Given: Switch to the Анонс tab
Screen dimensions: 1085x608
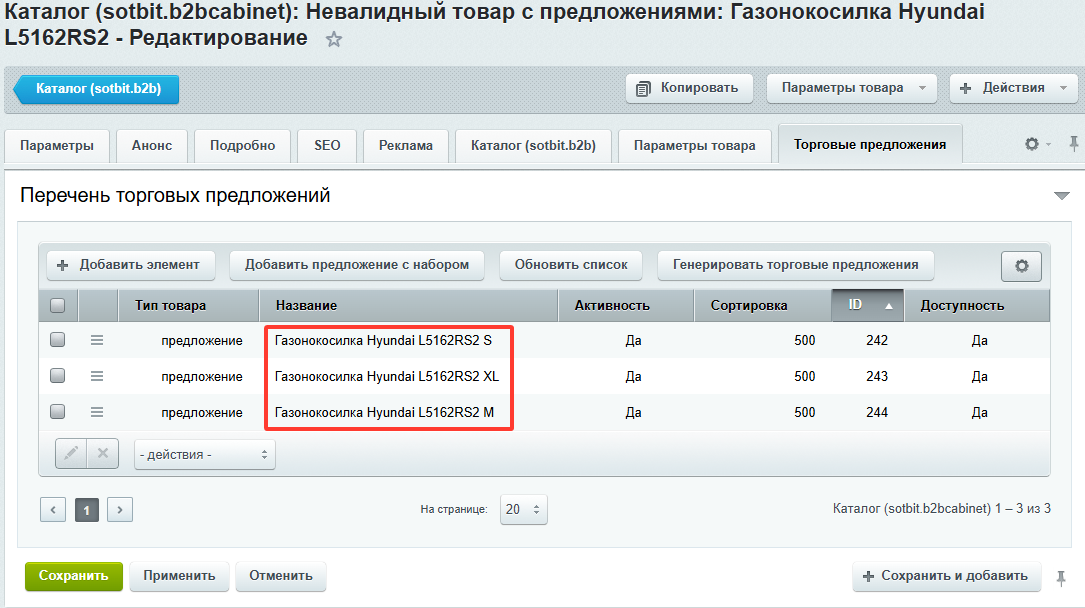Looking at the screenshot, I should (x=152, y=145).
